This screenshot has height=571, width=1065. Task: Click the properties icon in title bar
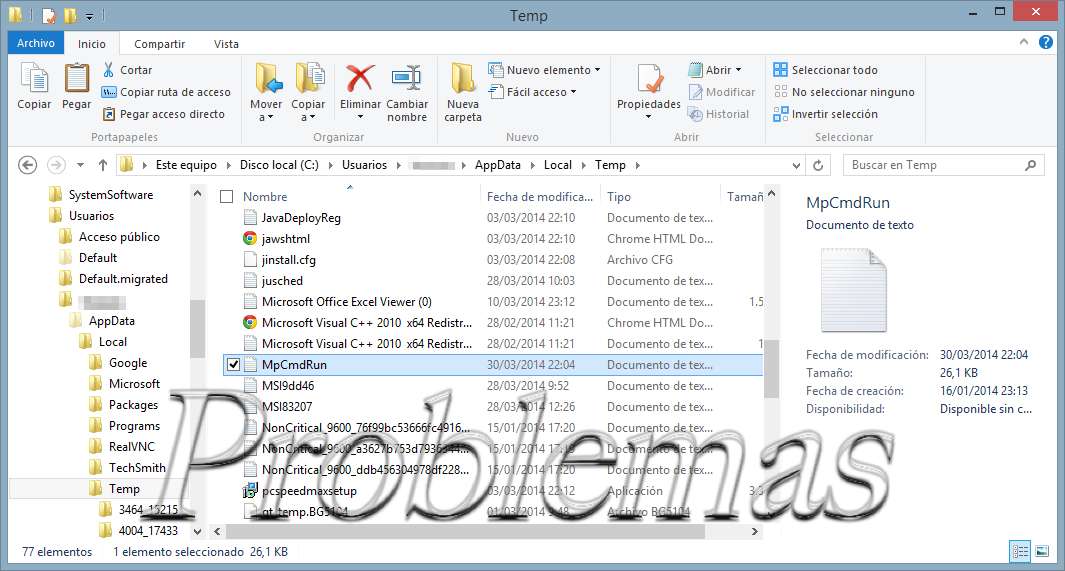[x=48, y=15]
